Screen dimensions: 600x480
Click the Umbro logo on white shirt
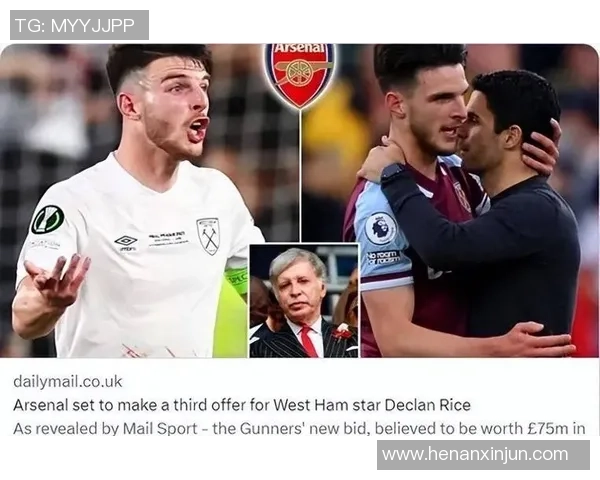126,242
